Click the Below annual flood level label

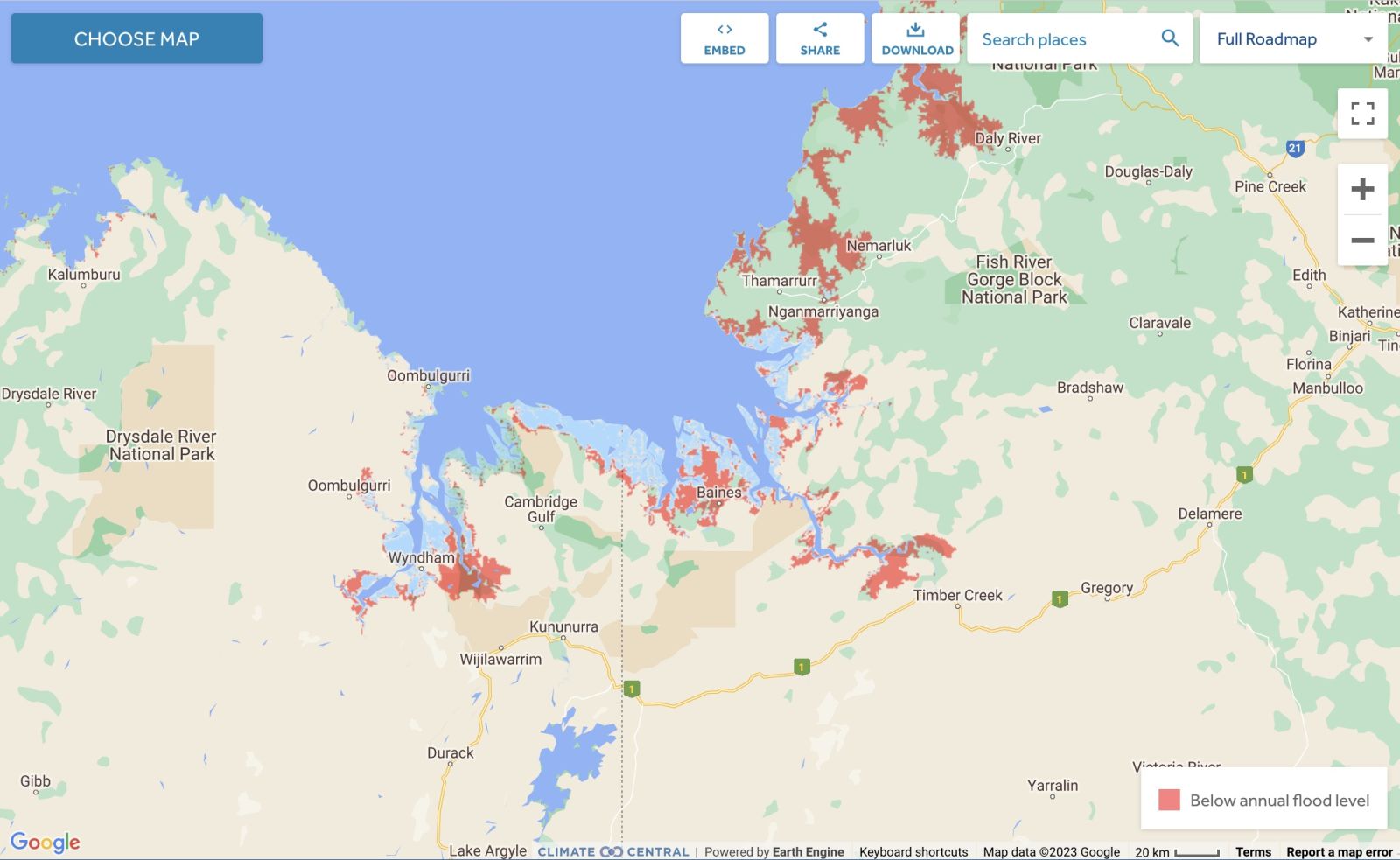point(1279,800)
